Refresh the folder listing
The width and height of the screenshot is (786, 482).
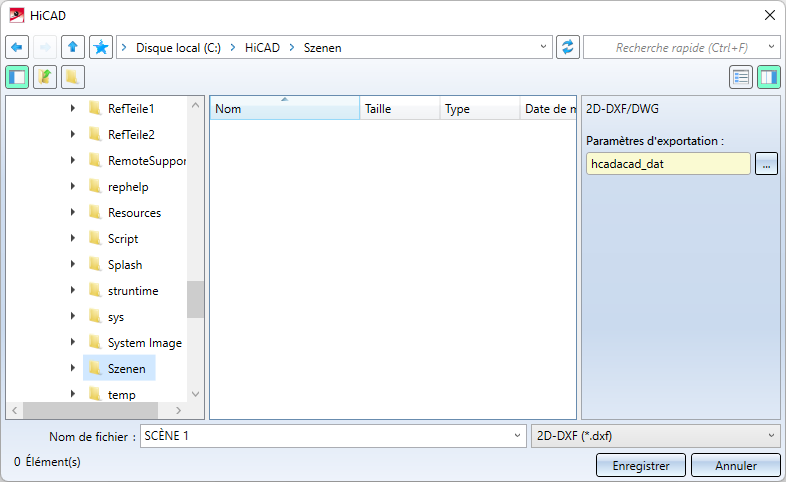click(x=567, y=48)
